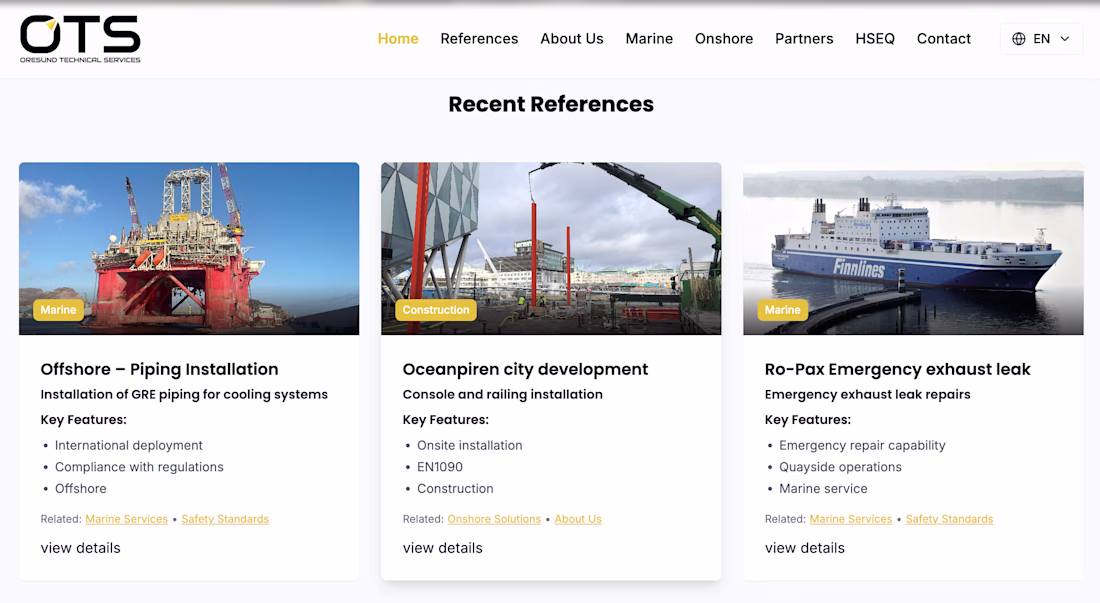Open the Contact page
The image size is (1100, 603).
(944, 39)
